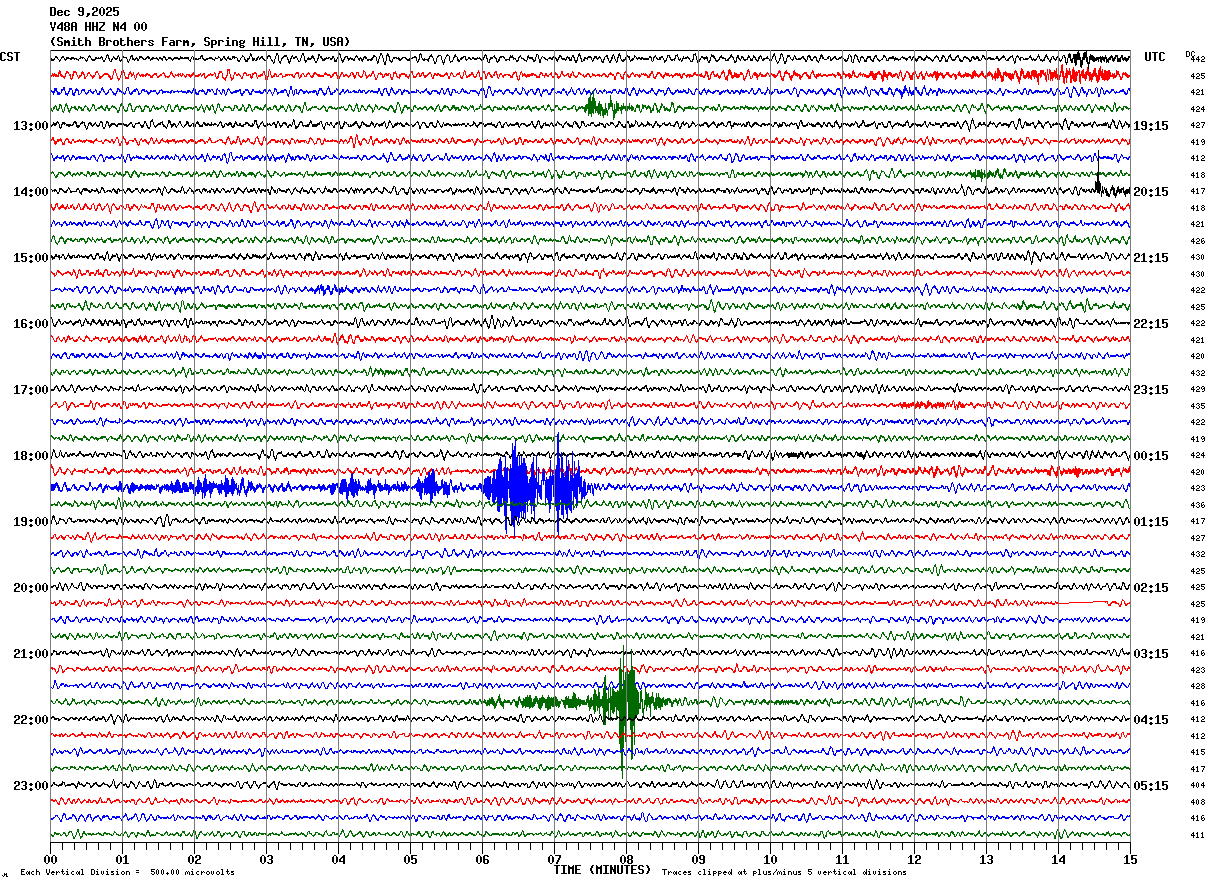Click the 21:15 UTC row label

tap(1151, 258)
